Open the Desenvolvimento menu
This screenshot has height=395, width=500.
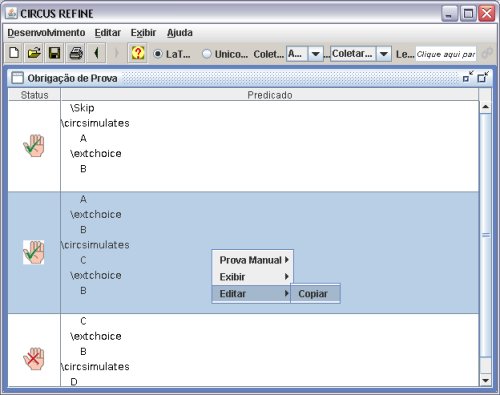(x=46, y=33)
